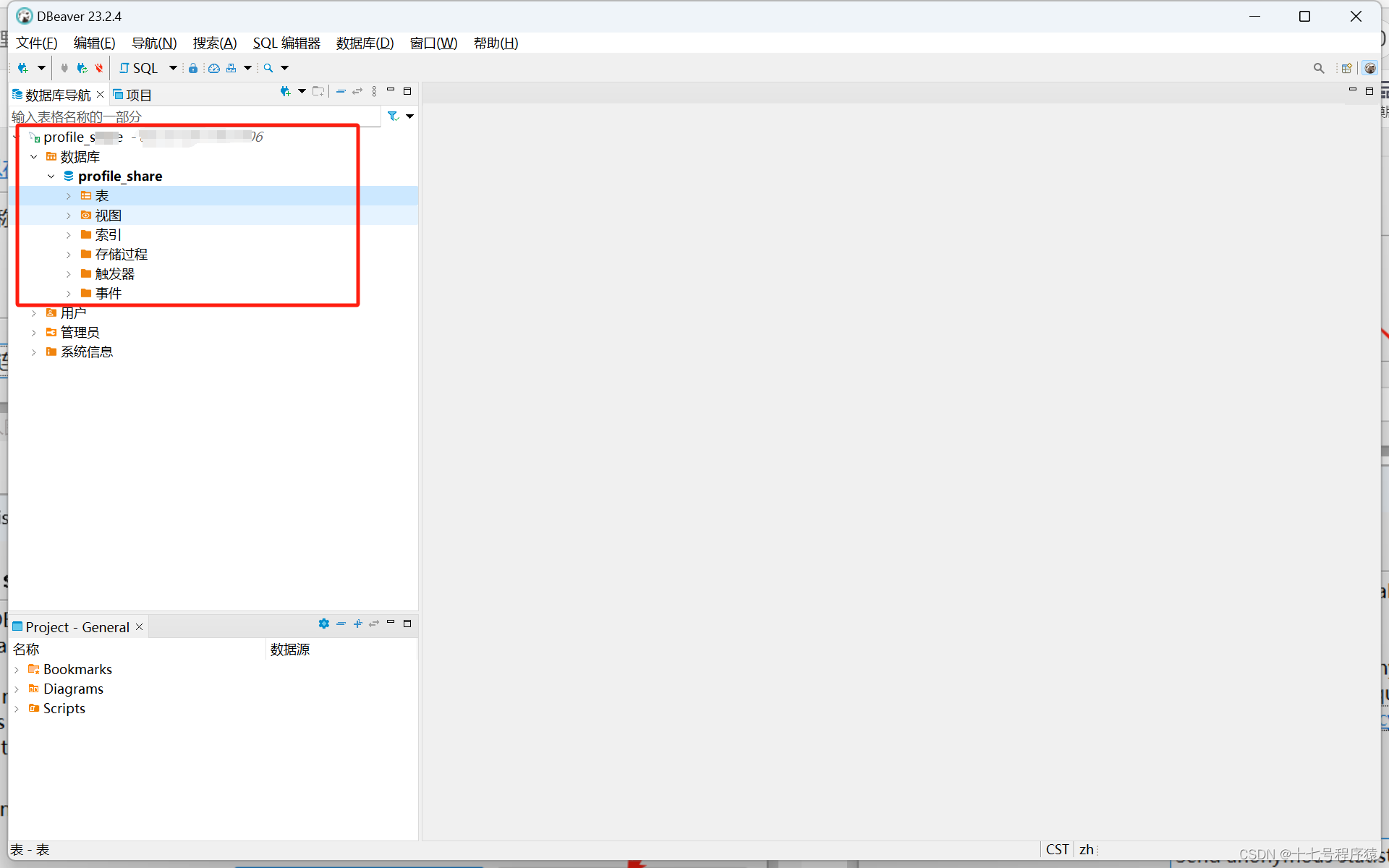
Task: Select the 触发器 tree item
Action: click(x=114, y=274)
